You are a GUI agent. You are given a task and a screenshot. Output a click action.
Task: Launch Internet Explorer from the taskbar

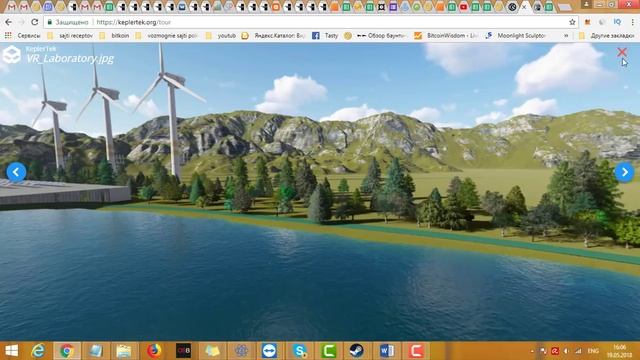point(38,351)
